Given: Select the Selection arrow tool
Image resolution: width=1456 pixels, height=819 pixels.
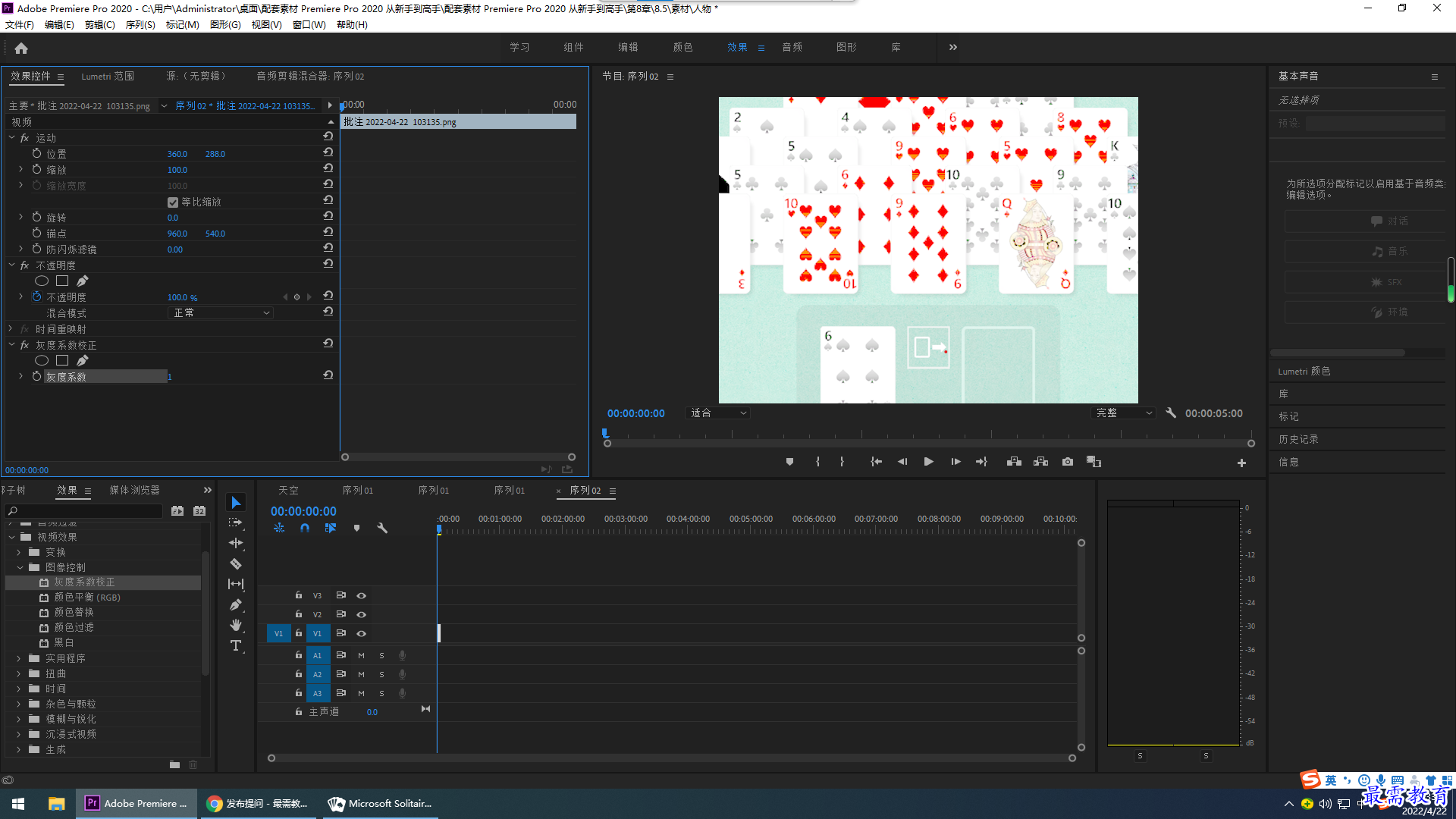Looking at the screenshot, I should pyautogui.click(x=236, y=503).
